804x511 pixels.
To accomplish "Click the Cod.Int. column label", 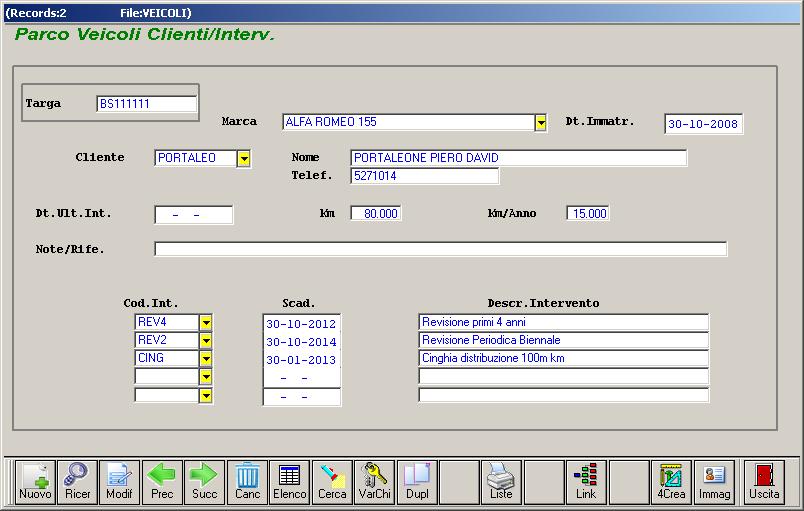I will click(x=151, y=303).
